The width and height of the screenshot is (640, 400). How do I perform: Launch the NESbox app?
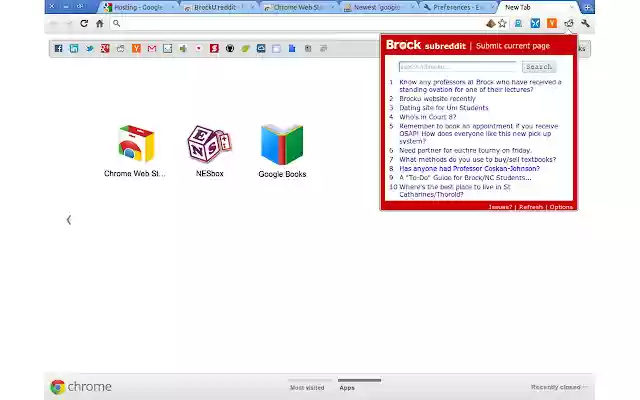209,151
